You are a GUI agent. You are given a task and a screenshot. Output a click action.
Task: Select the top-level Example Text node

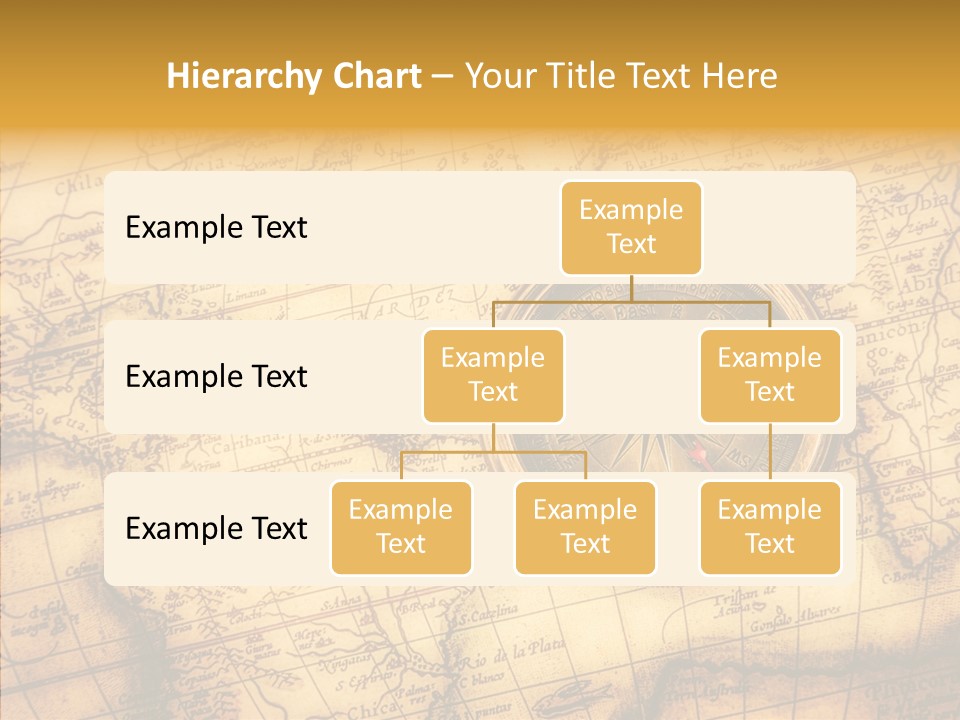(x=631, y=227)
